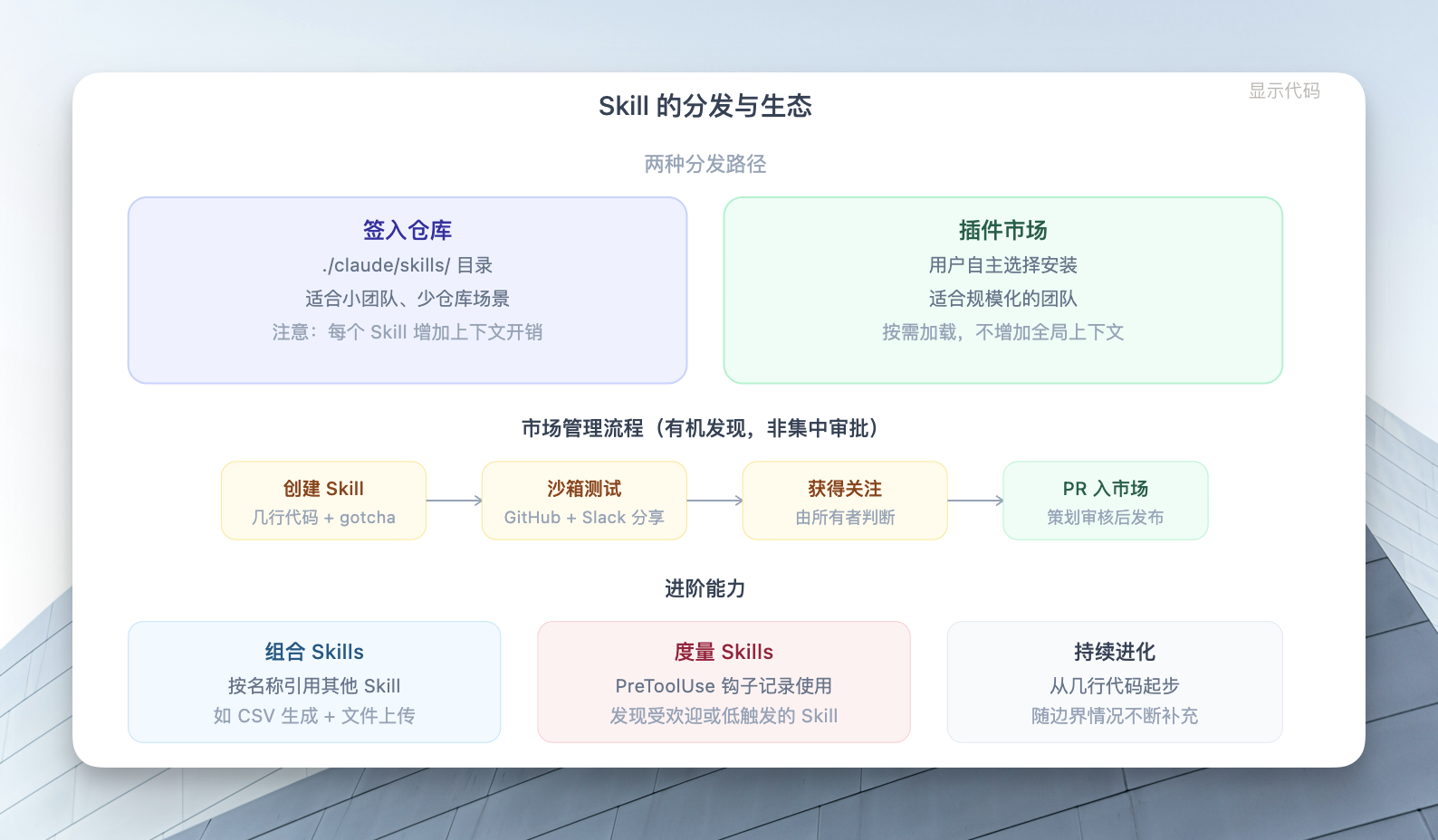The image size is (1438, 840).
Task: Click the 沙箱测试 step box
Action: (x=584, y=501)
